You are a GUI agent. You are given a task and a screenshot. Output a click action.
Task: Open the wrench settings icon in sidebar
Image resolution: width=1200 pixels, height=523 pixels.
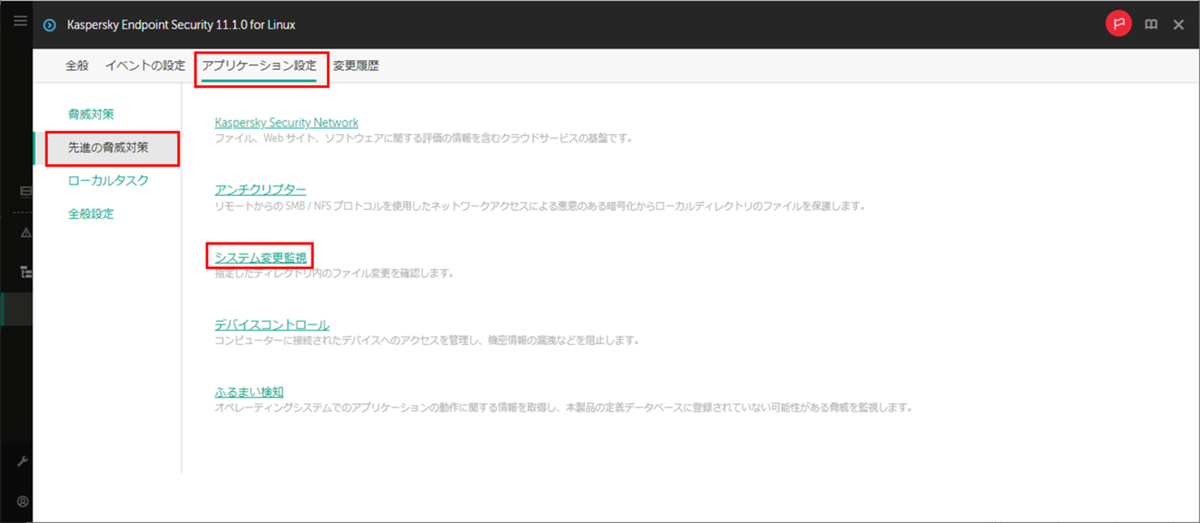[23, 462]
